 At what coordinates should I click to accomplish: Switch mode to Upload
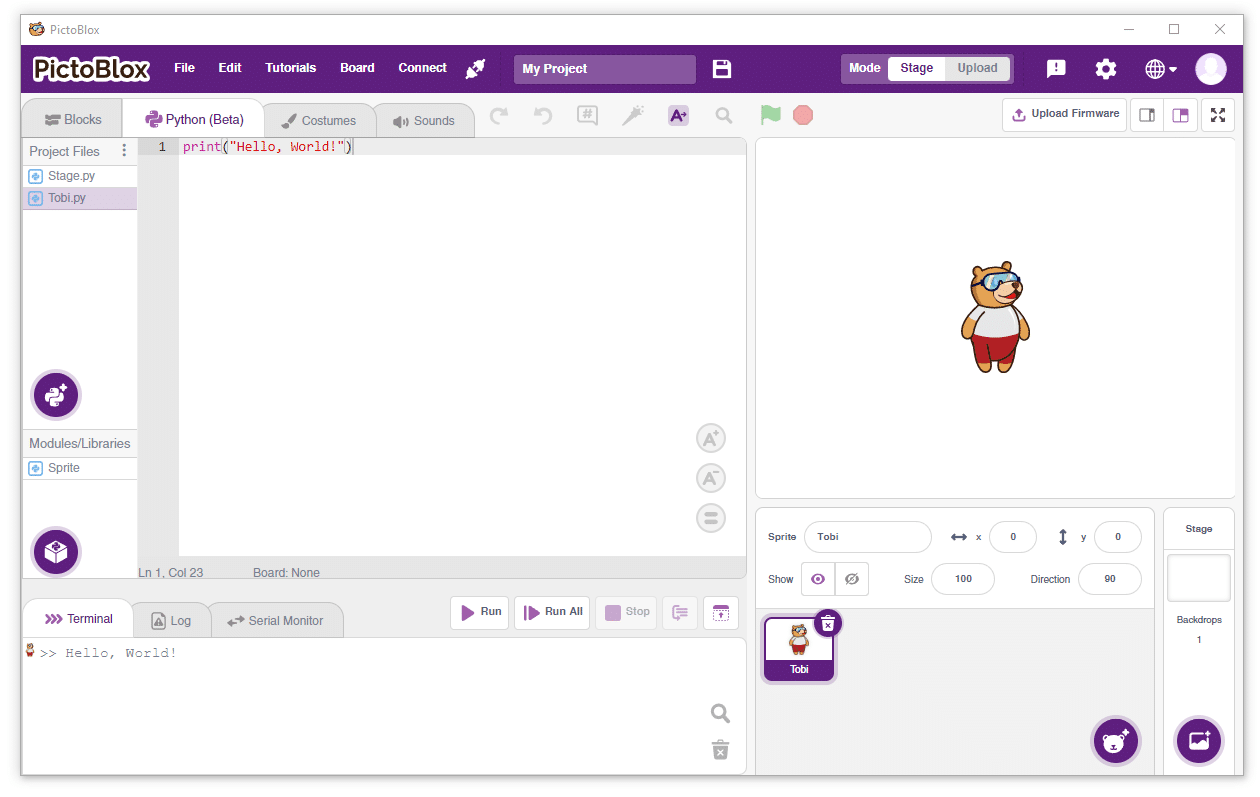click(977, 68)
